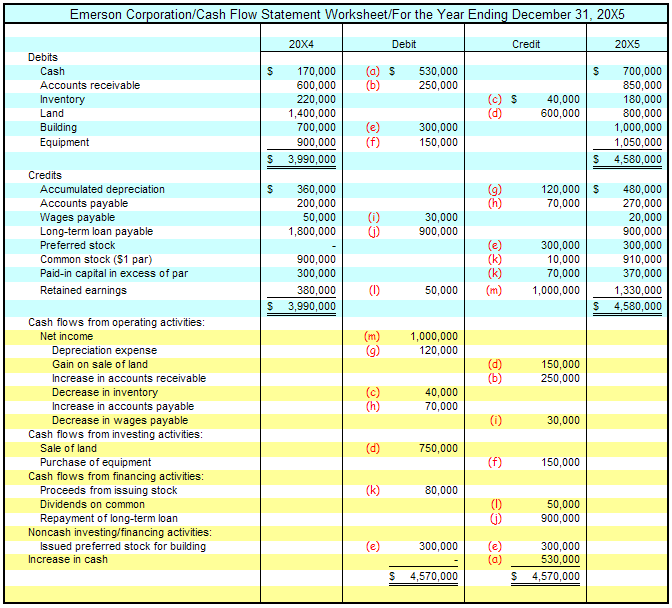Select the worksheet title Emerson Corporation header
The width and height of the screenshot is (672, 608).
[x=347, y=15]
